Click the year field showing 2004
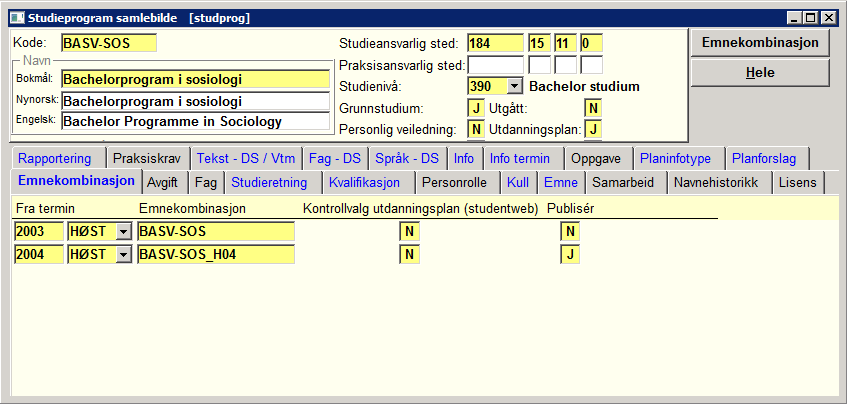The height and width of the screenshot is (404, 847). tap(39, 254)
